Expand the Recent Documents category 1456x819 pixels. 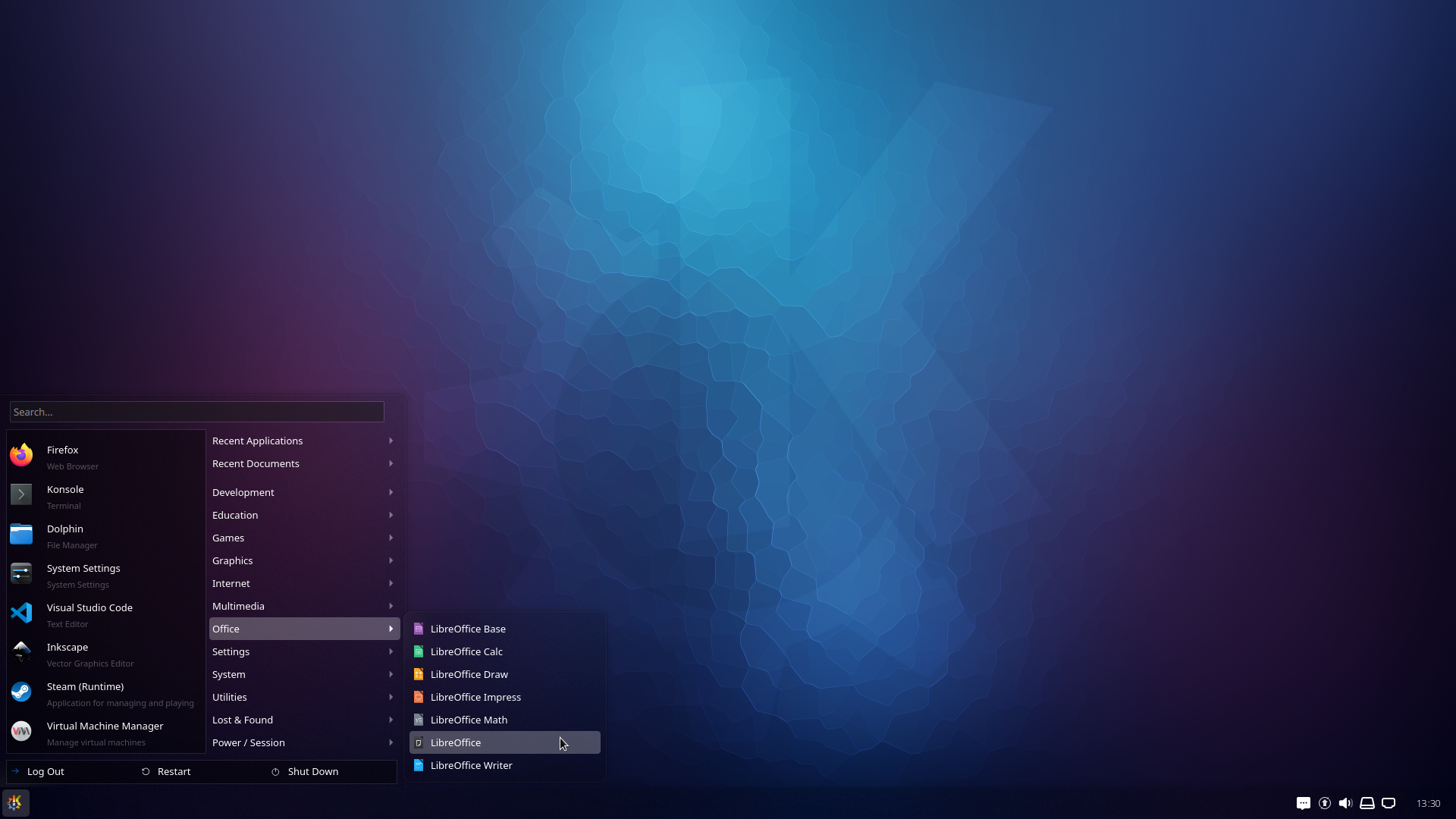pyautogui.click(x=304, y=463)
